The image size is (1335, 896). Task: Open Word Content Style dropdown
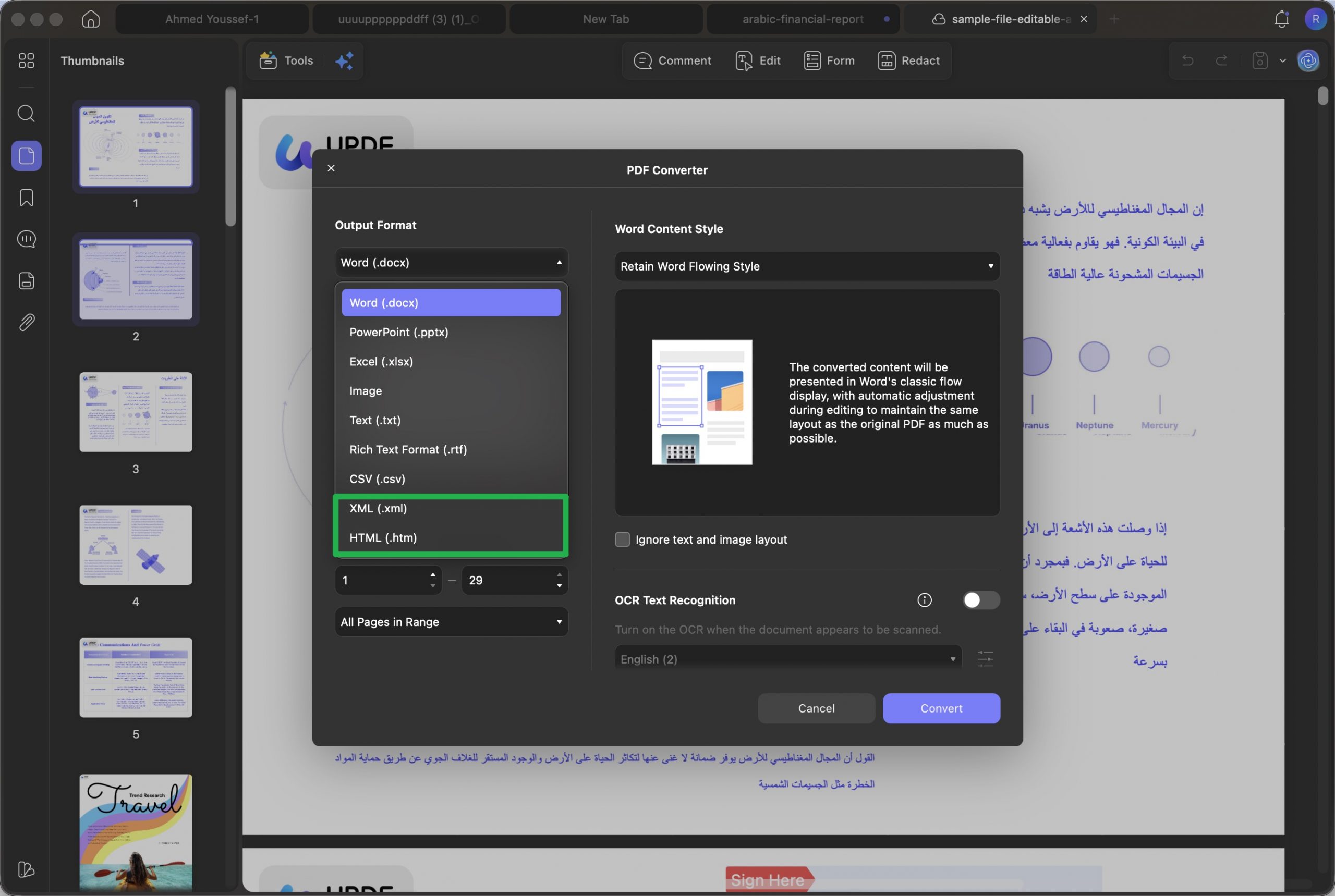point(807,266)
